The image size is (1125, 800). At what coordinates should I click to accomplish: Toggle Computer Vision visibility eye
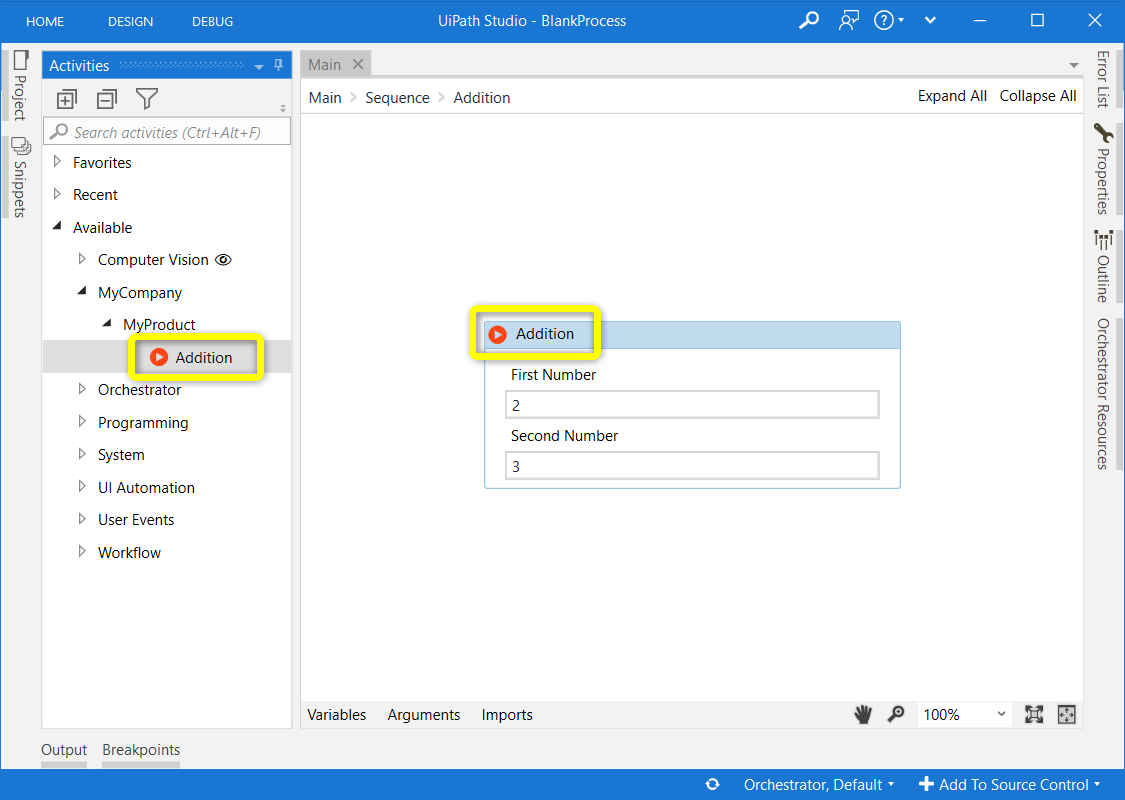(x=224, y=259)
